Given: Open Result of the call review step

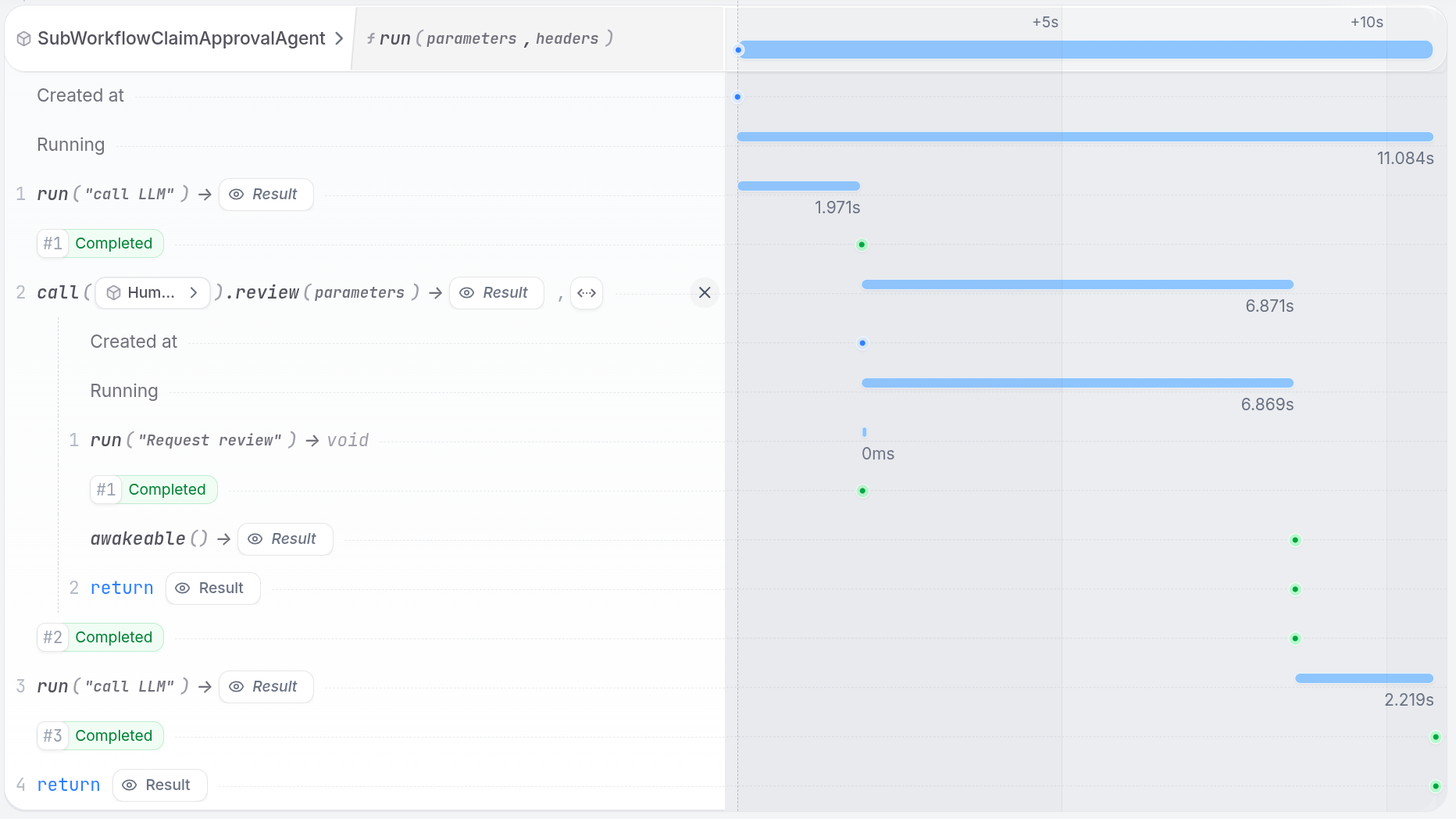Looking at the screenshot, I should (x=497, y=293).
